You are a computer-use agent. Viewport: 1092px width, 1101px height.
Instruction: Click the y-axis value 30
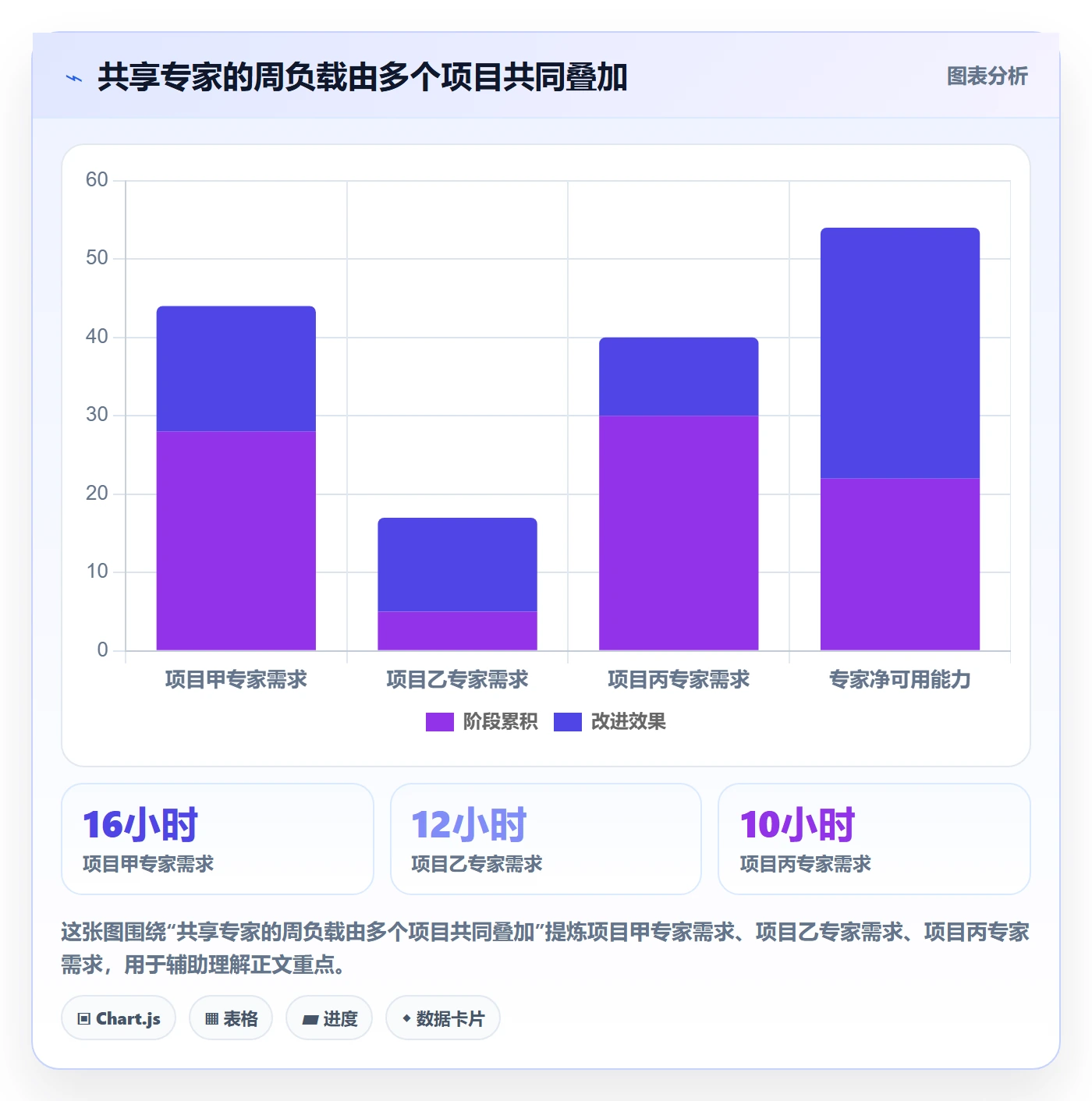pos(97,415)
